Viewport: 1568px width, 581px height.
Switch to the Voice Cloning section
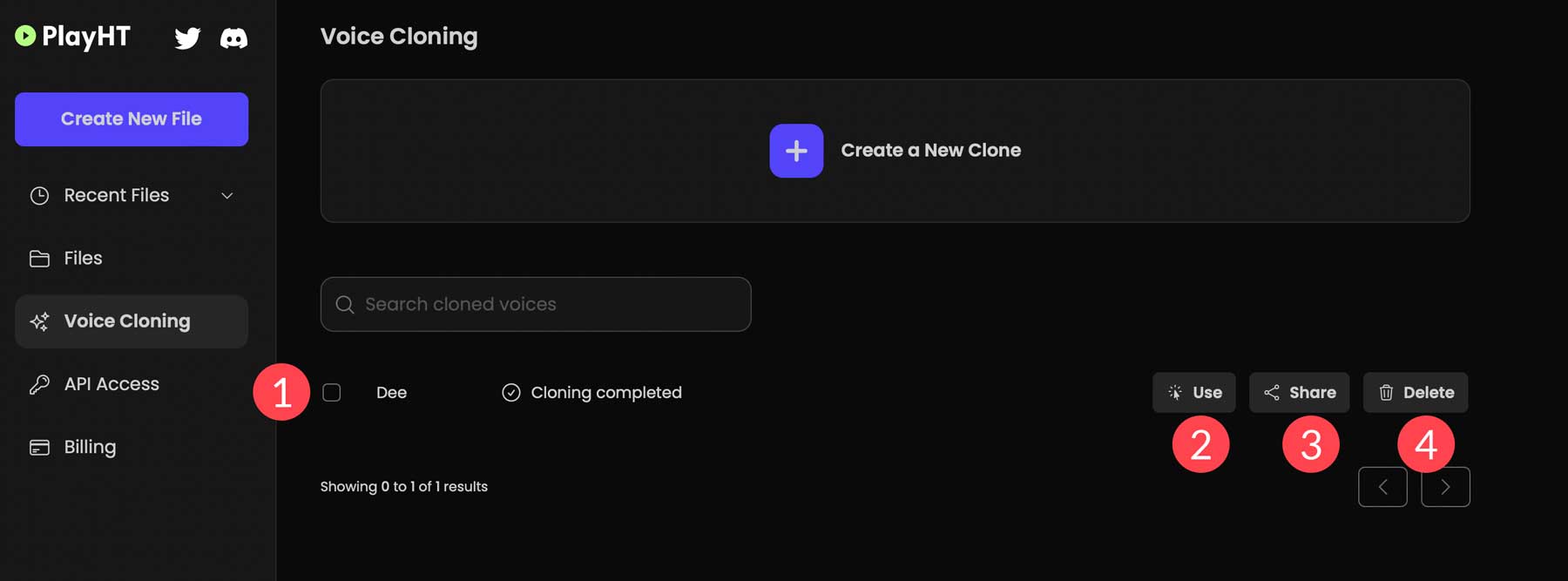click(x=126, y=321)
